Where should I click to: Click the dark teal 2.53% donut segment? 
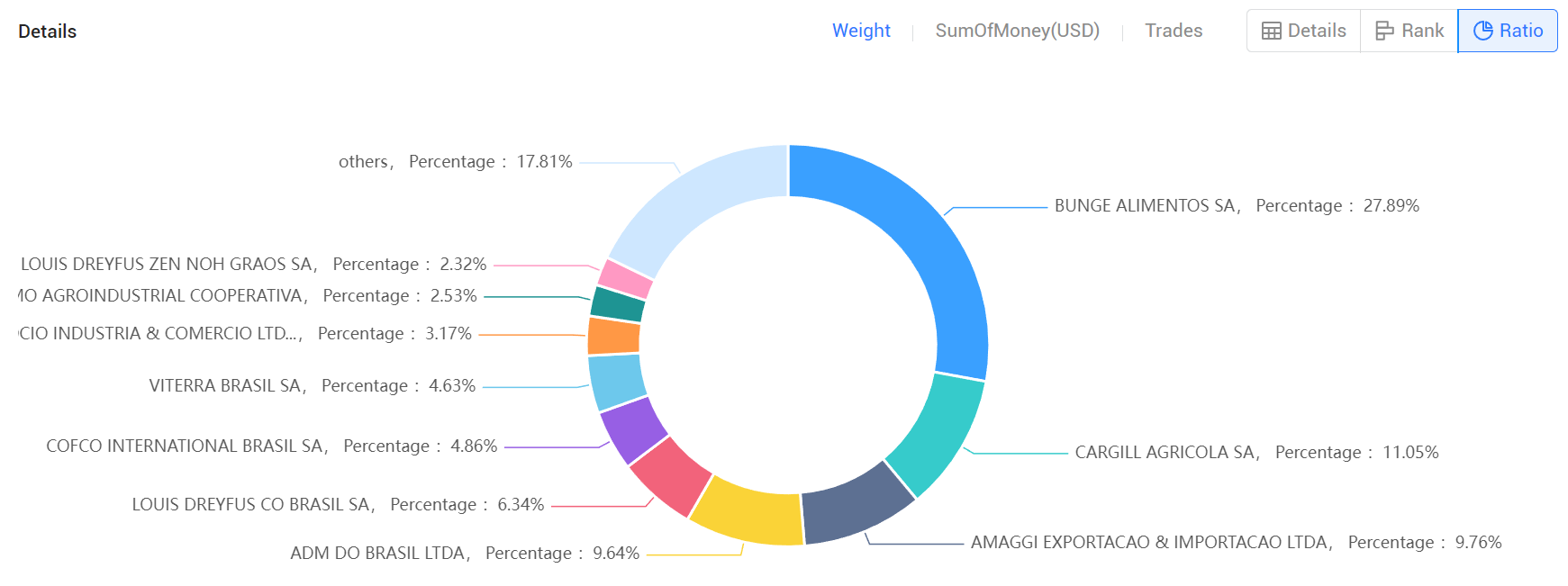[618, 304]
